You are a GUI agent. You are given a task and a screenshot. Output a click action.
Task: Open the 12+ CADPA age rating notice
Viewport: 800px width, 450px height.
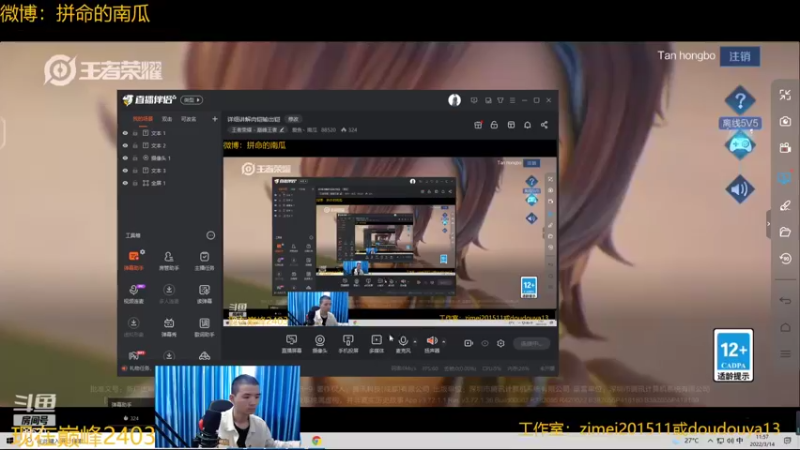coord(733,355)
